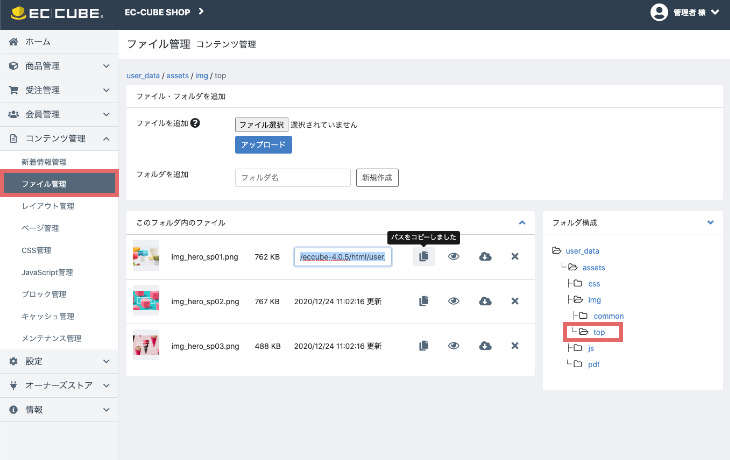Expand the 管理者 様 dropdown arrow
Screen dimensions: 730x460
tap(715, 13)
